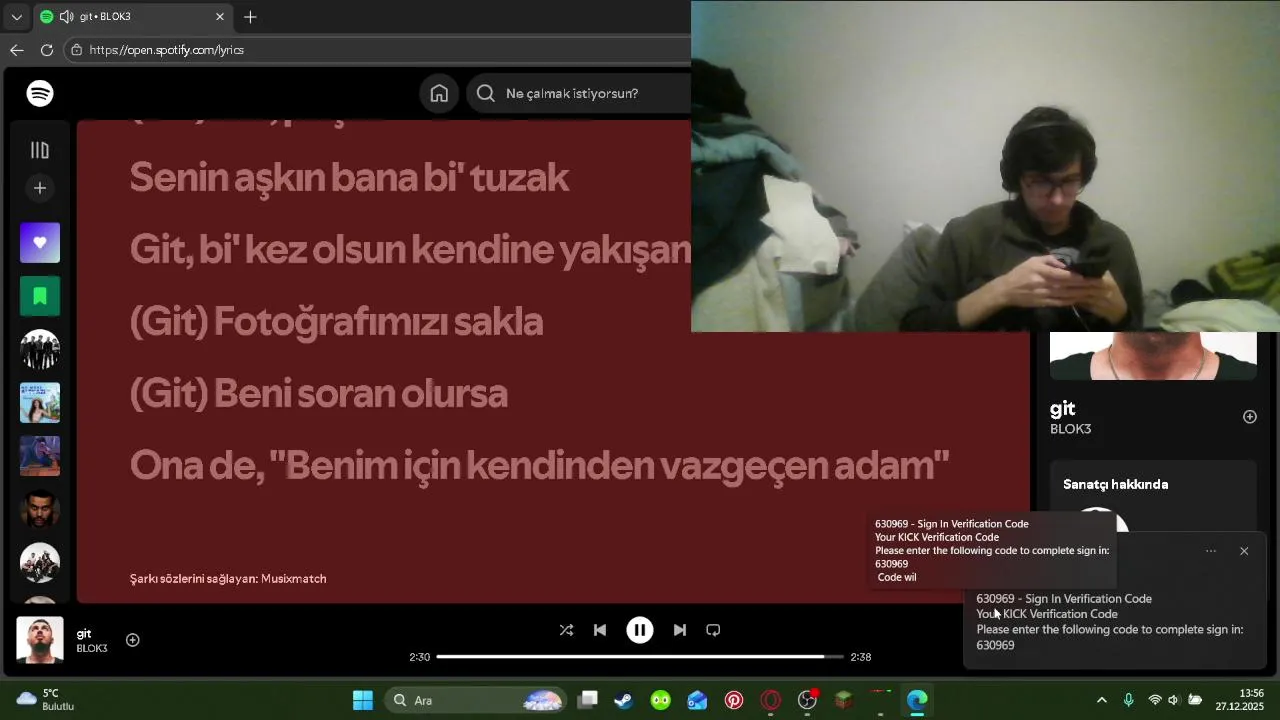Open artist BLOK3 in now-playing bar
The width and height of the screenshot is (1280, 720).
click(92, 648)
